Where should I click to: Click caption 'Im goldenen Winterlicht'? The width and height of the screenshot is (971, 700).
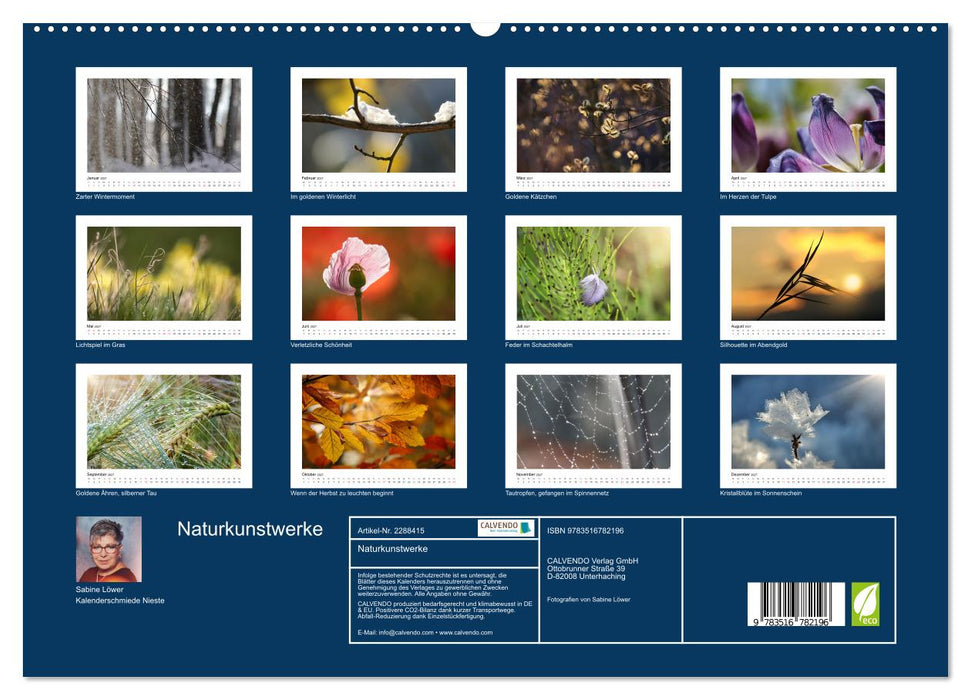click(323, 196)
